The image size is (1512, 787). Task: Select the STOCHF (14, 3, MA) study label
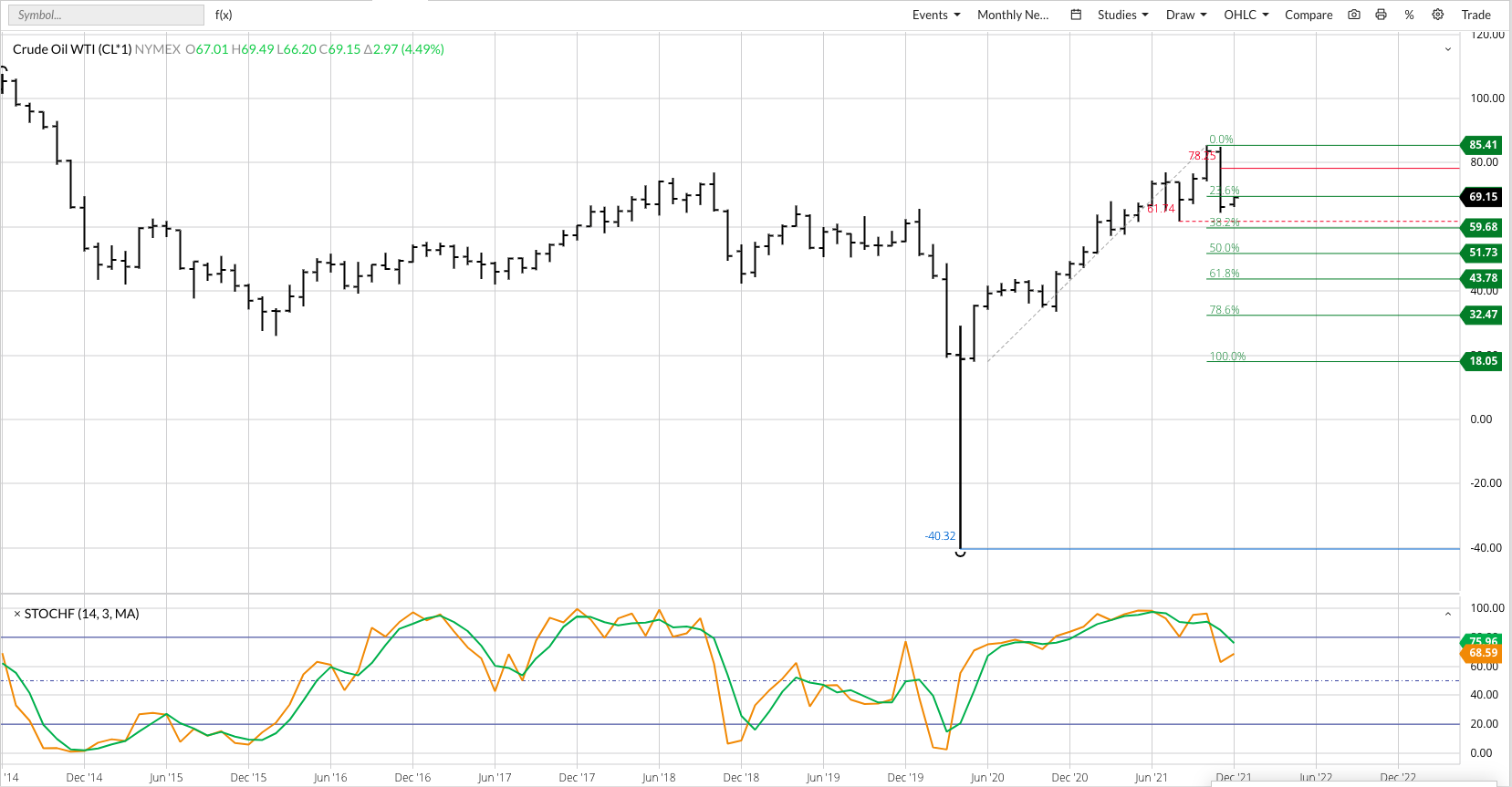pyautogui.click(x=82, y=614)
